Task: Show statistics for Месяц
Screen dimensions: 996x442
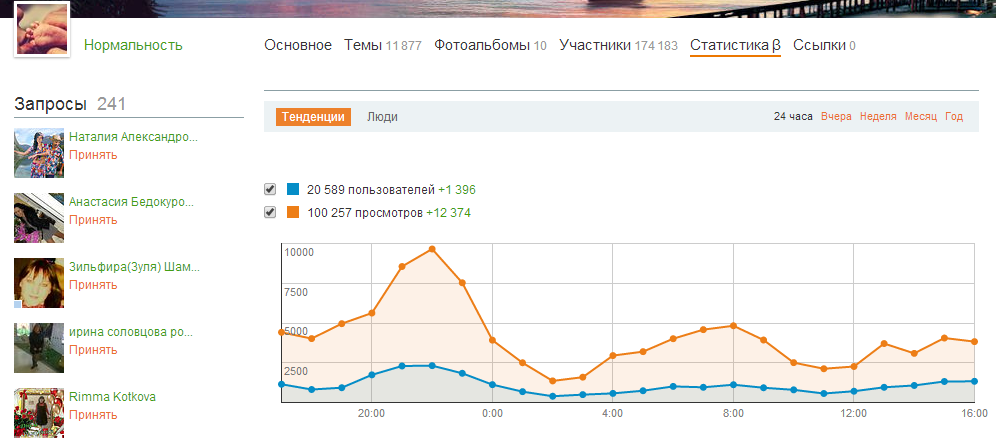Action: [921, 116]
